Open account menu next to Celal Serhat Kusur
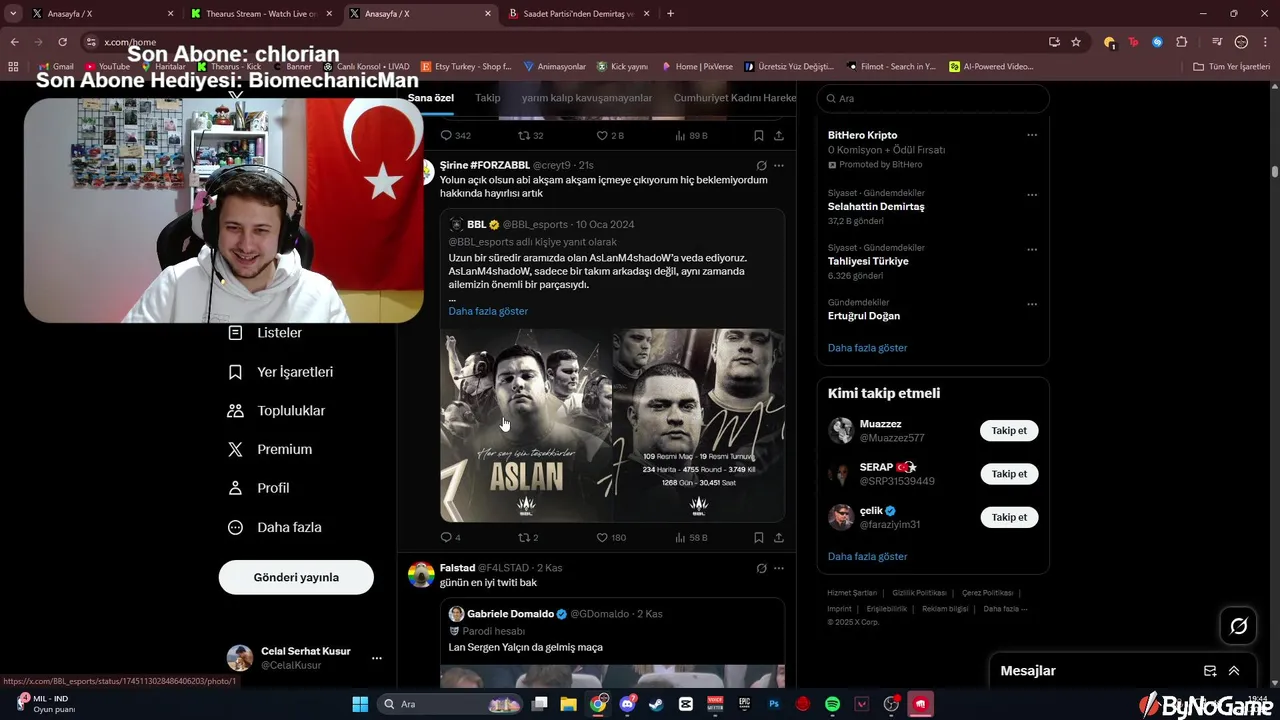Screen dimensions: 1280x720 (377, 658)
